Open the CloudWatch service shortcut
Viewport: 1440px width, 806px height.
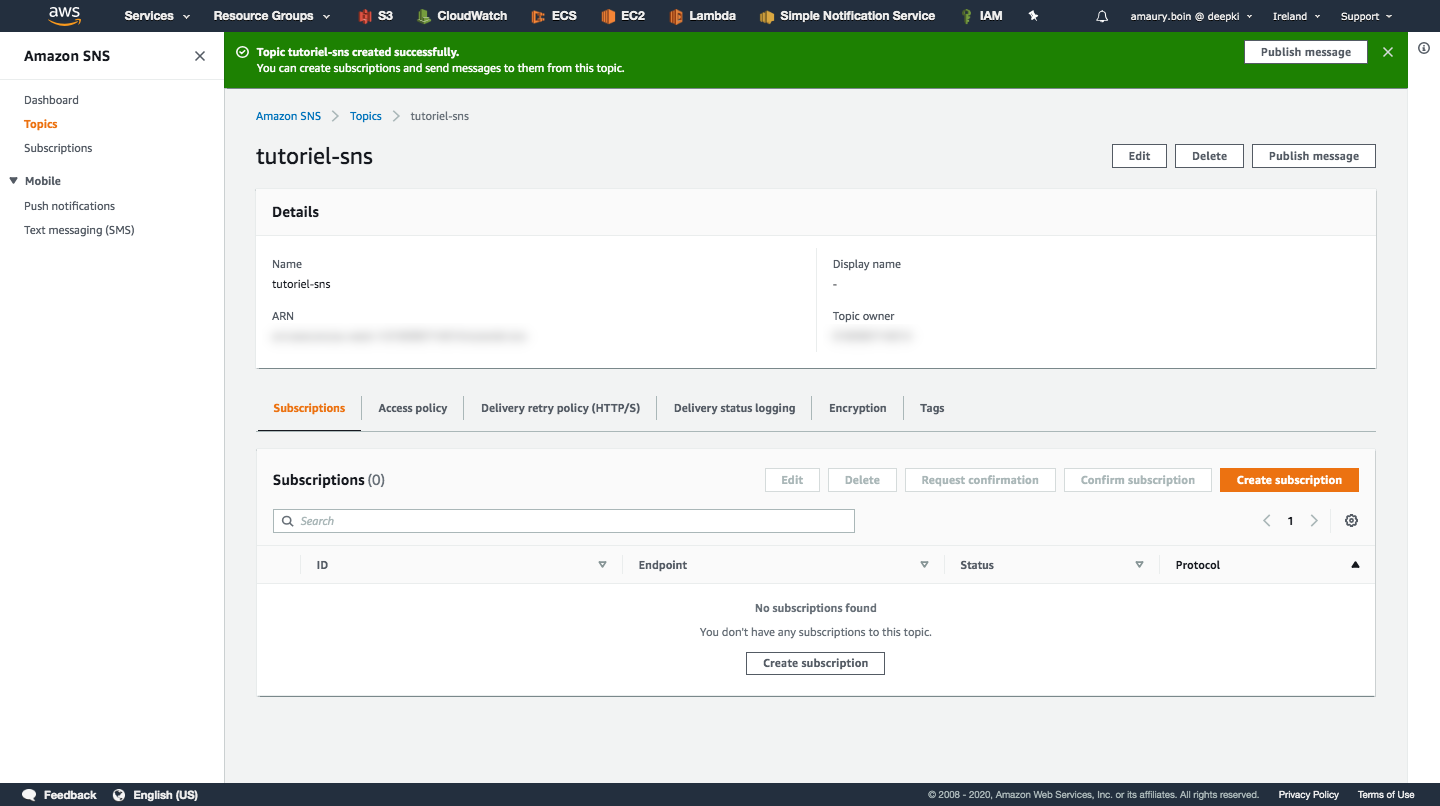tap(462, 16)
